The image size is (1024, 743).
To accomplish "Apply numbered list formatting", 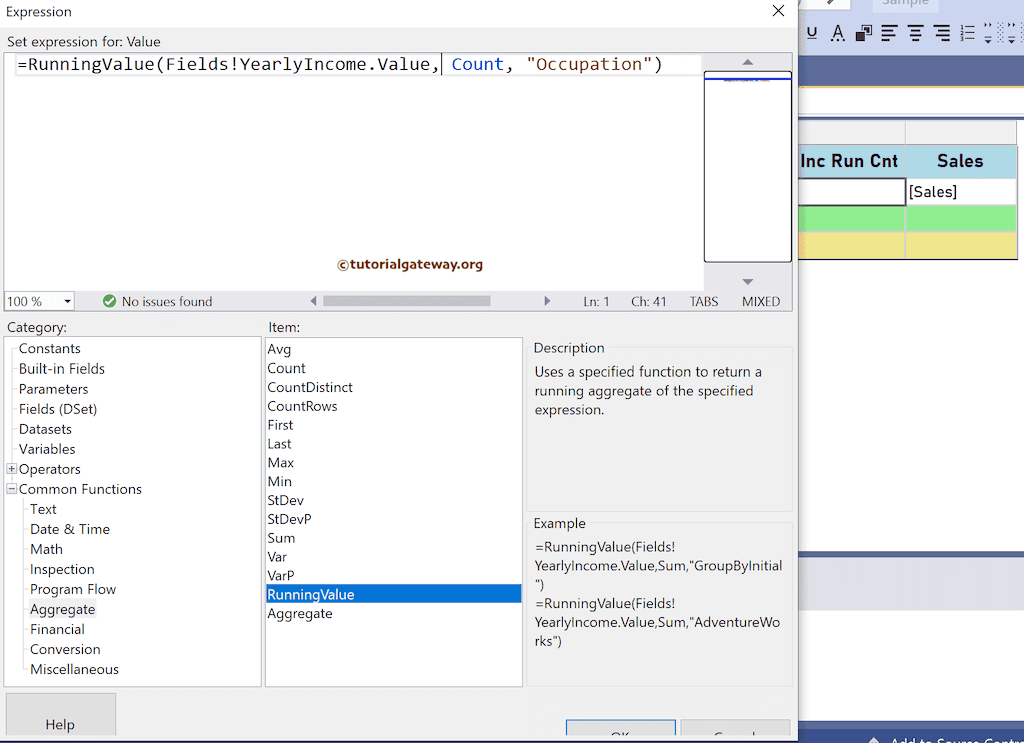I will click(967, 33).
